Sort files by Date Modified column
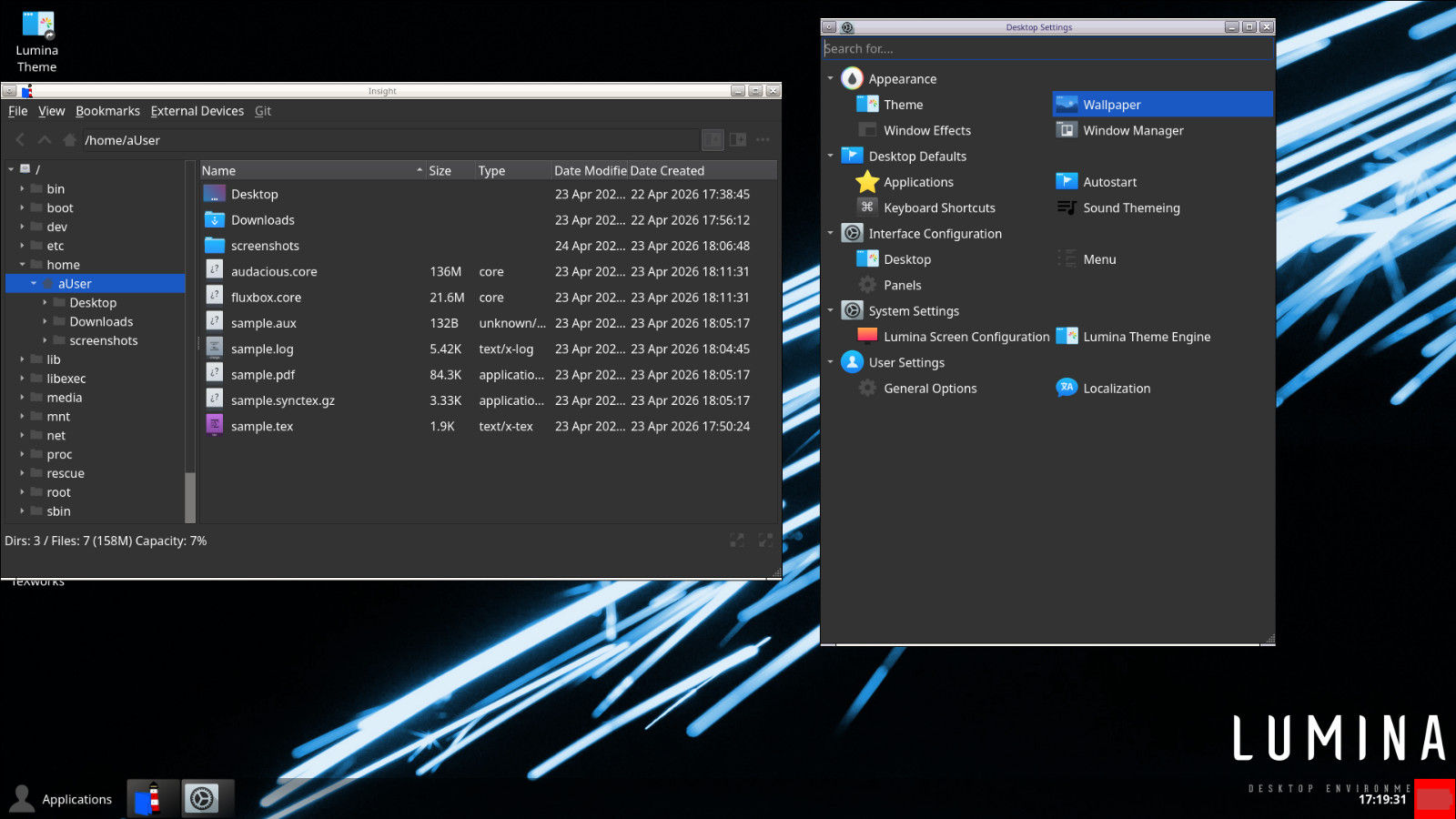This screenshot has height=819, width=1456. tap(590, 170)
